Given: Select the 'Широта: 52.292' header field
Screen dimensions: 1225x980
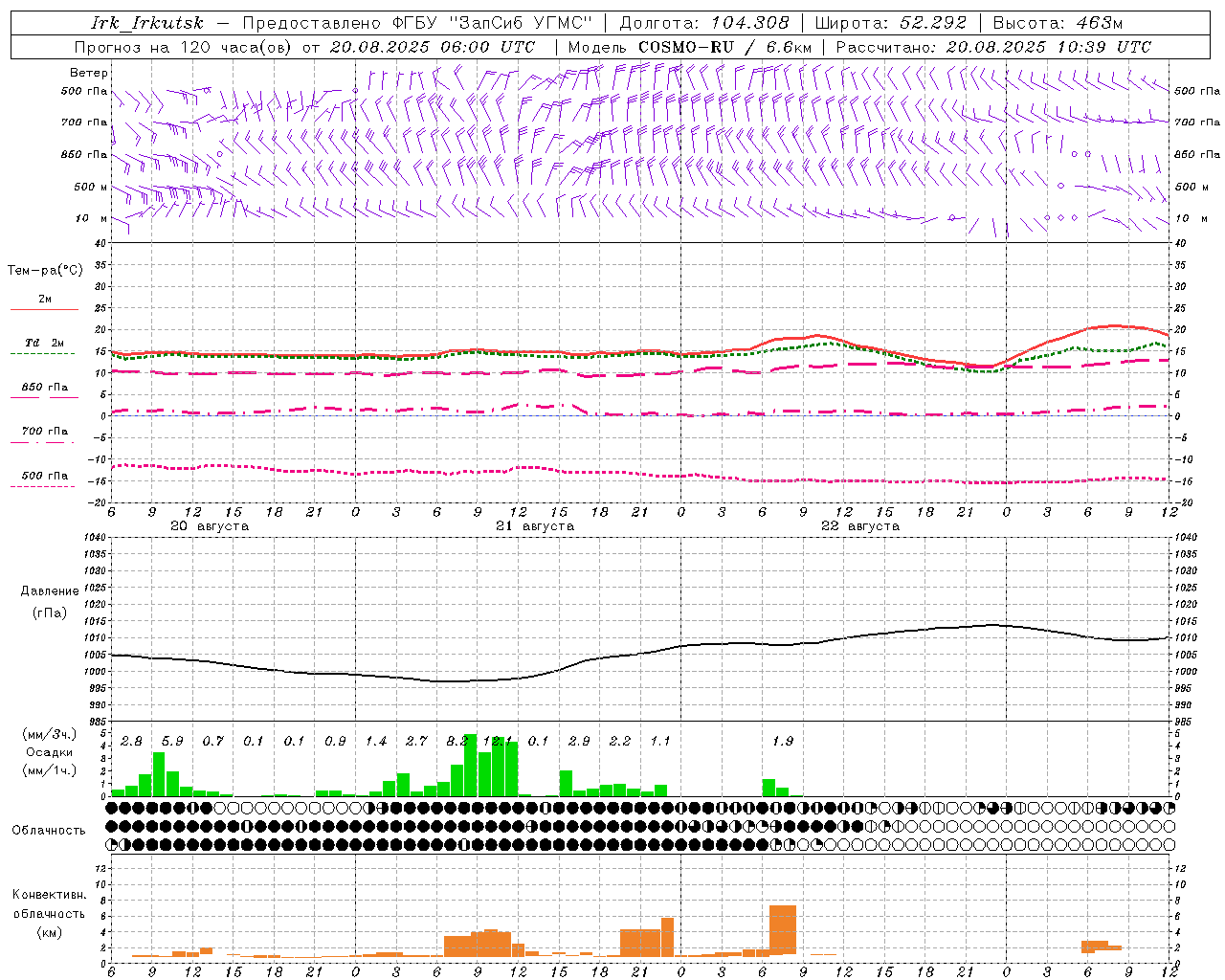Looking at the screenshot, I should [891, 23].
